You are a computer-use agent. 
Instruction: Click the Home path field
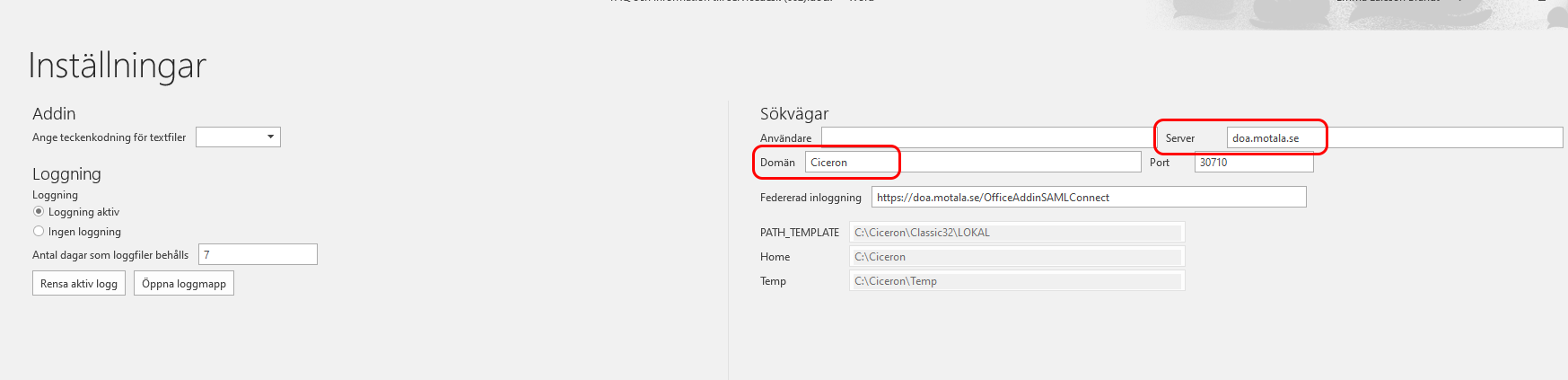tap(1017, 256)
